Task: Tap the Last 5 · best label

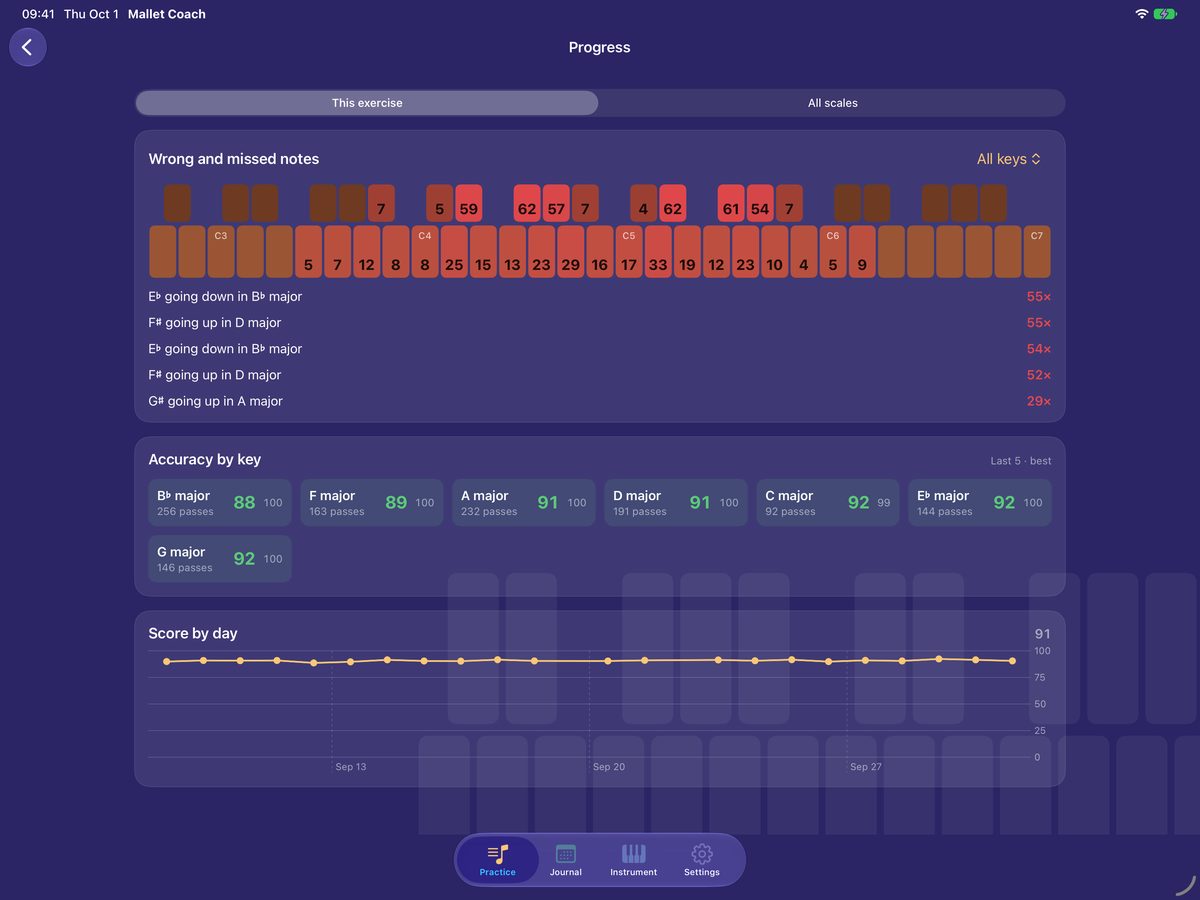Action: point(1021,461)
